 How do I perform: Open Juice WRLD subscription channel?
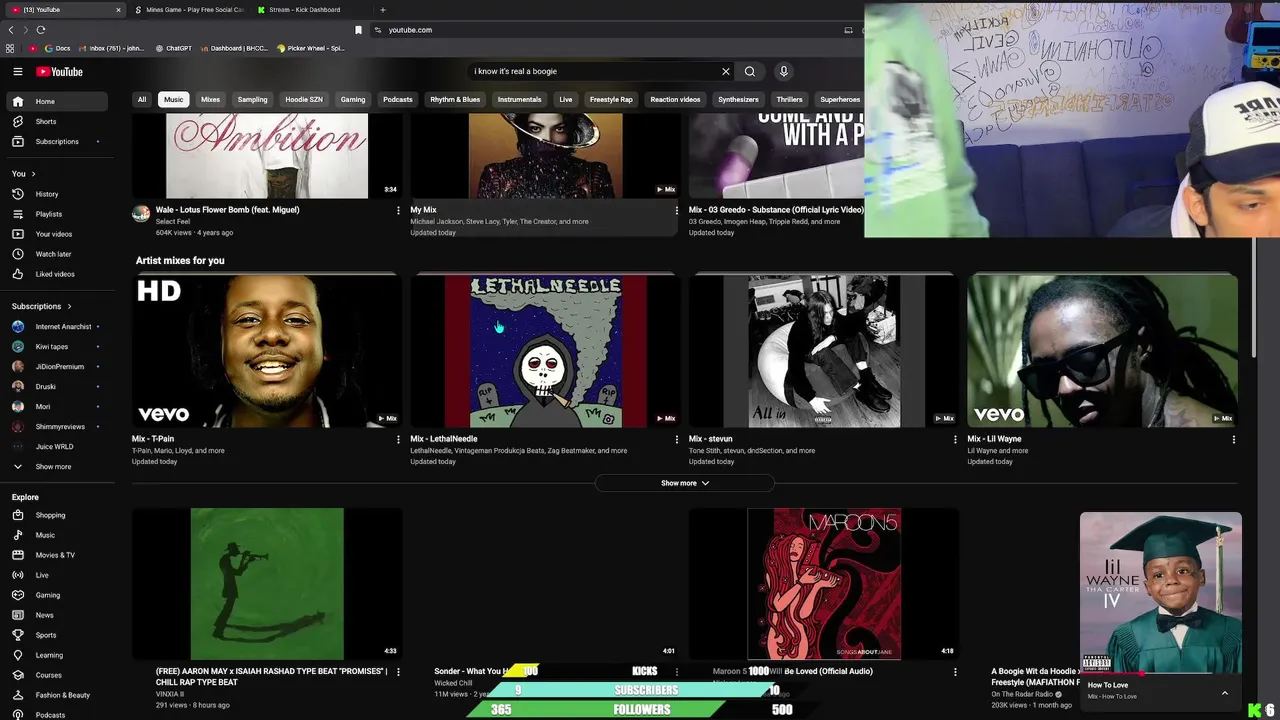pyautogui.click(x=58, y=446)
